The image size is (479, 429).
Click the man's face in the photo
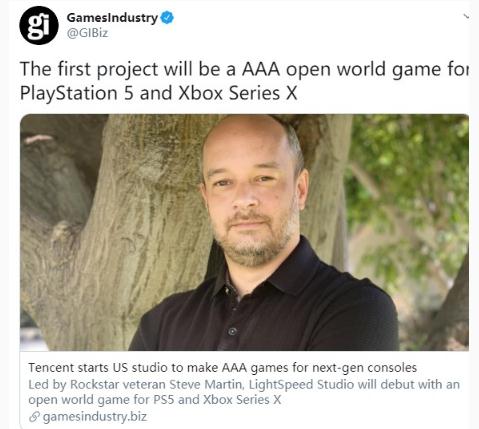coord(251,193)
